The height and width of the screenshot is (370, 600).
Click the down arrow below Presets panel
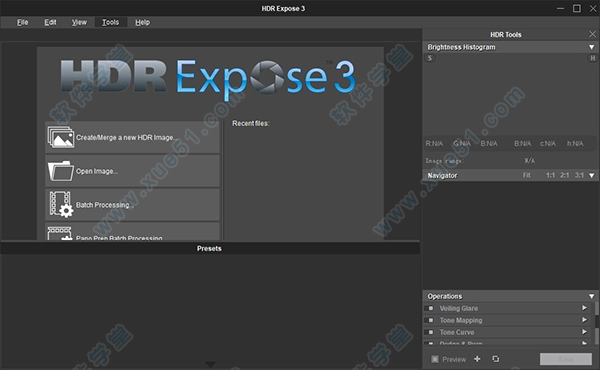[x=210, y=364]
